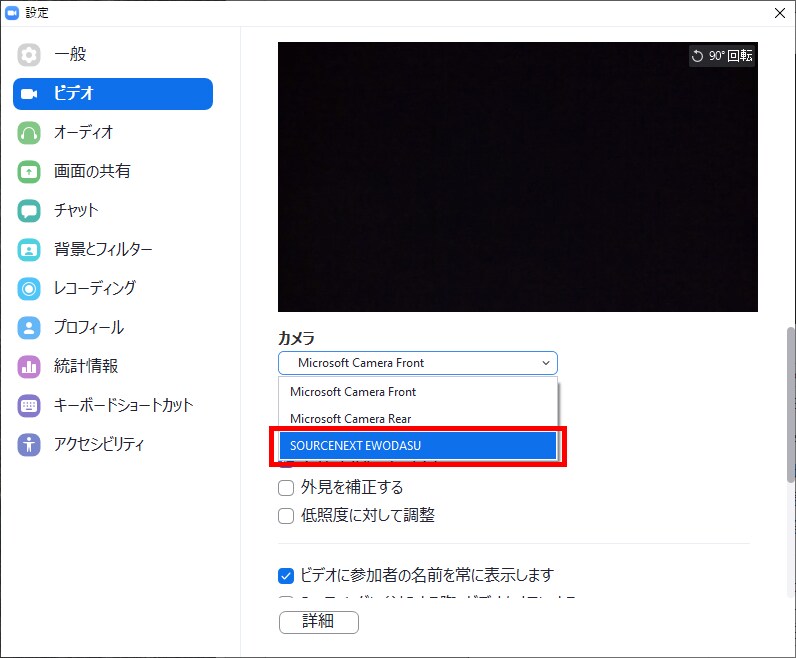Uncheck ビデオに参加者の名前を常に表示します
Image resolution: width=796 pixels, height=658 pixels.
(286, 576)
